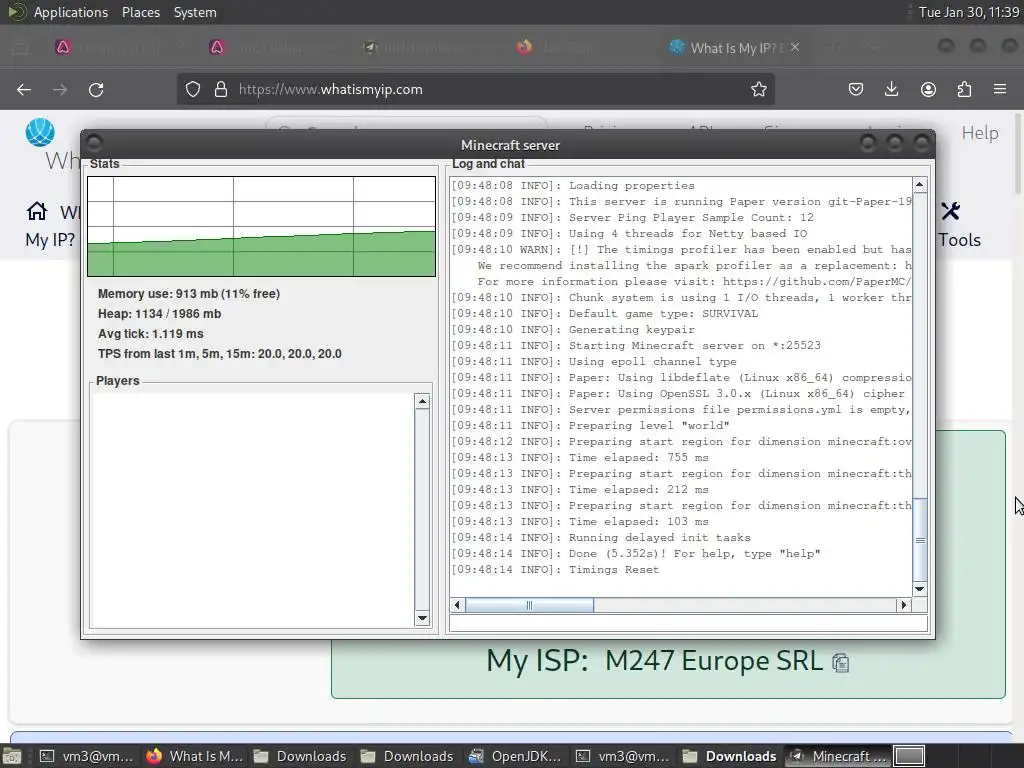Click log line "Loading properties"
This screenshot has height=768, width=1024.
click(x=573, y=185)
